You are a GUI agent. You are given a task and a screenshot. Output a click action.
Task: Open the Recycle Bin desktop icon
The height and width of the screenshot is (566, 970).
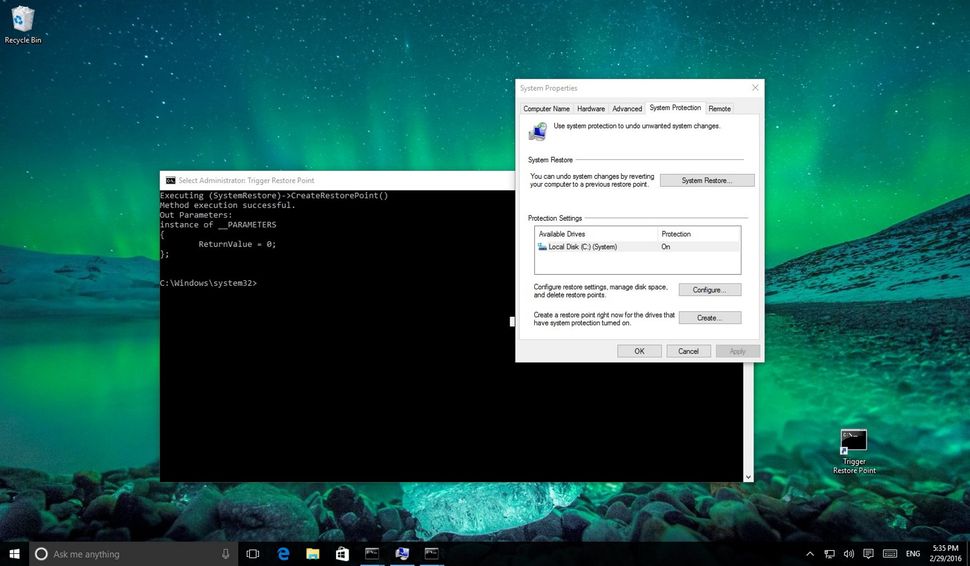coord(23,25)
